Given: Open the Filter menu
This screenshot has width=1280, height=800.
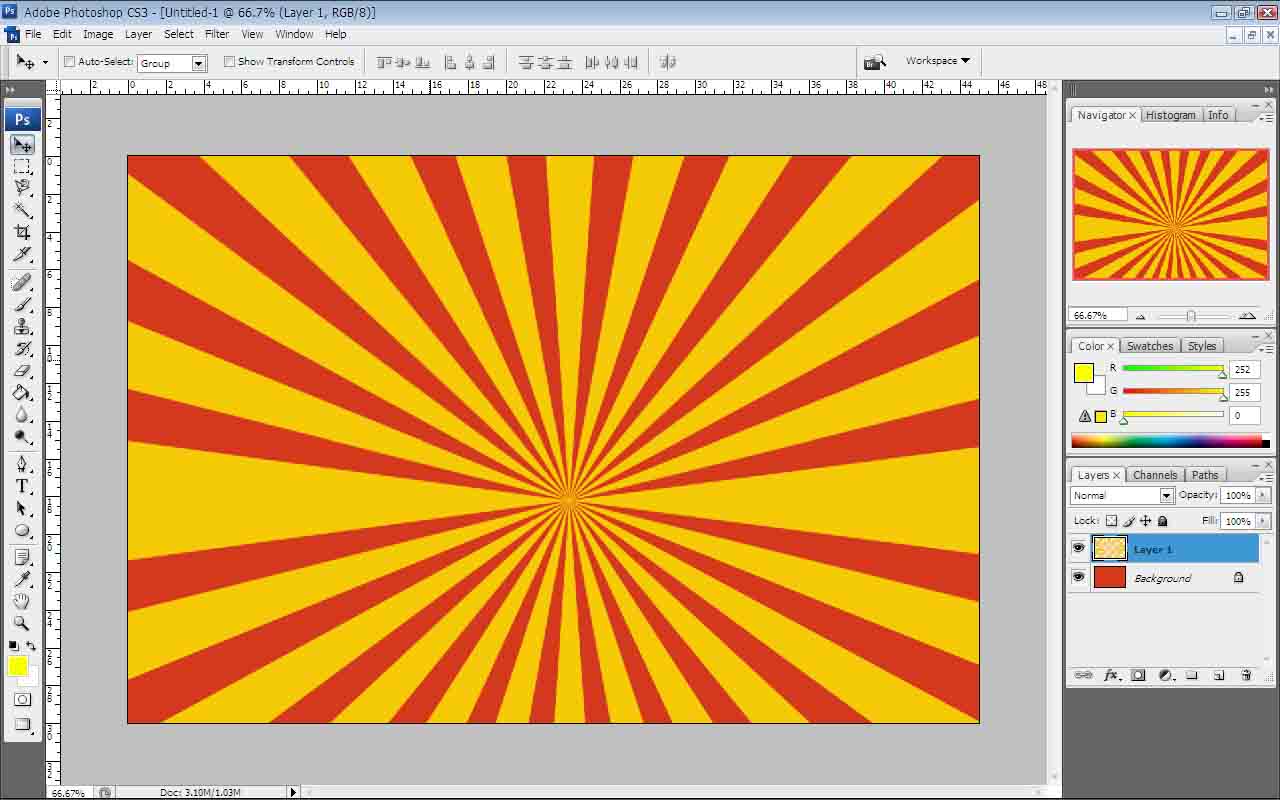Looking at the screenshot, I should tap(217, 34).
